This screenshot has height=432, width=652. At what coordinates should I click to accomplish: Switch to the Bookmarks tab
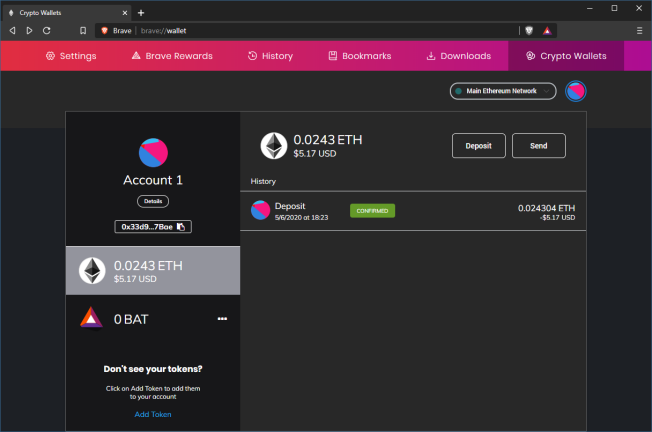(360, 56)
